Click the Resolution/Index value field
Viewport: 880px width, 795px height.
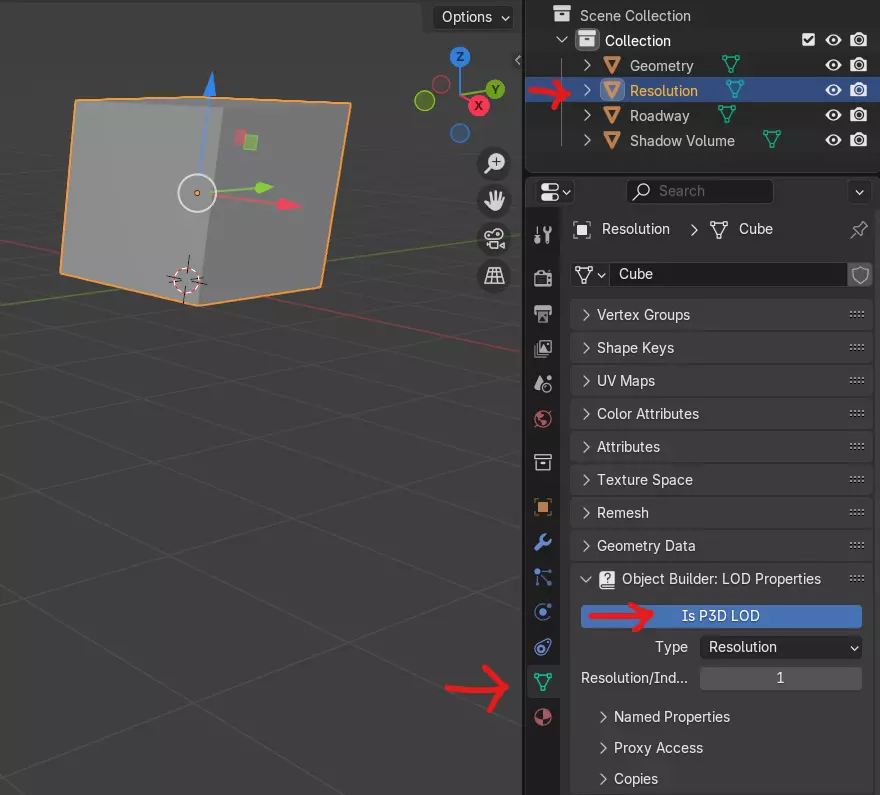(780, 678)
